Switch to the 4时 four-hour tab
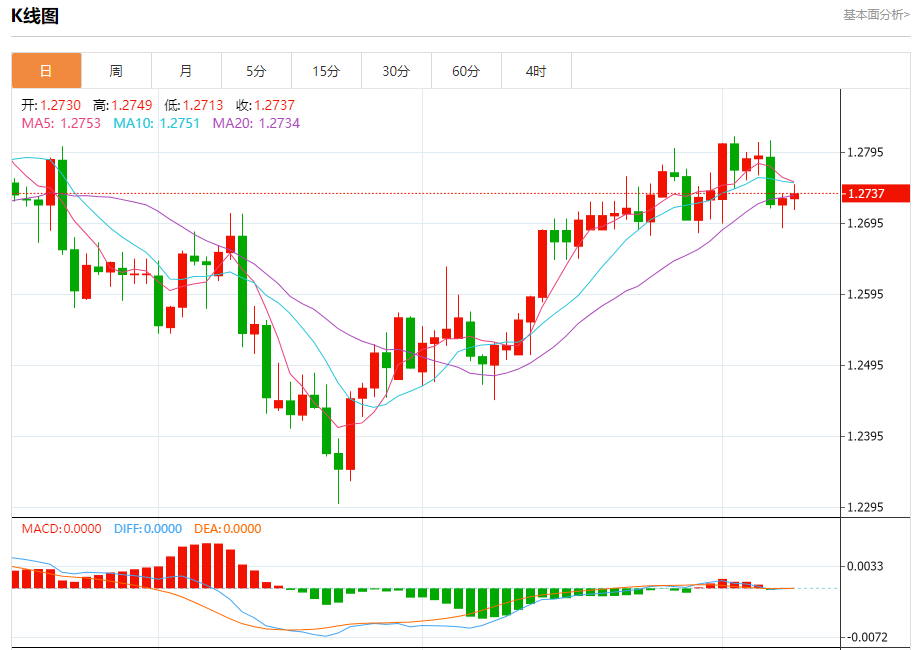915x650 pixels. [536, 71]
